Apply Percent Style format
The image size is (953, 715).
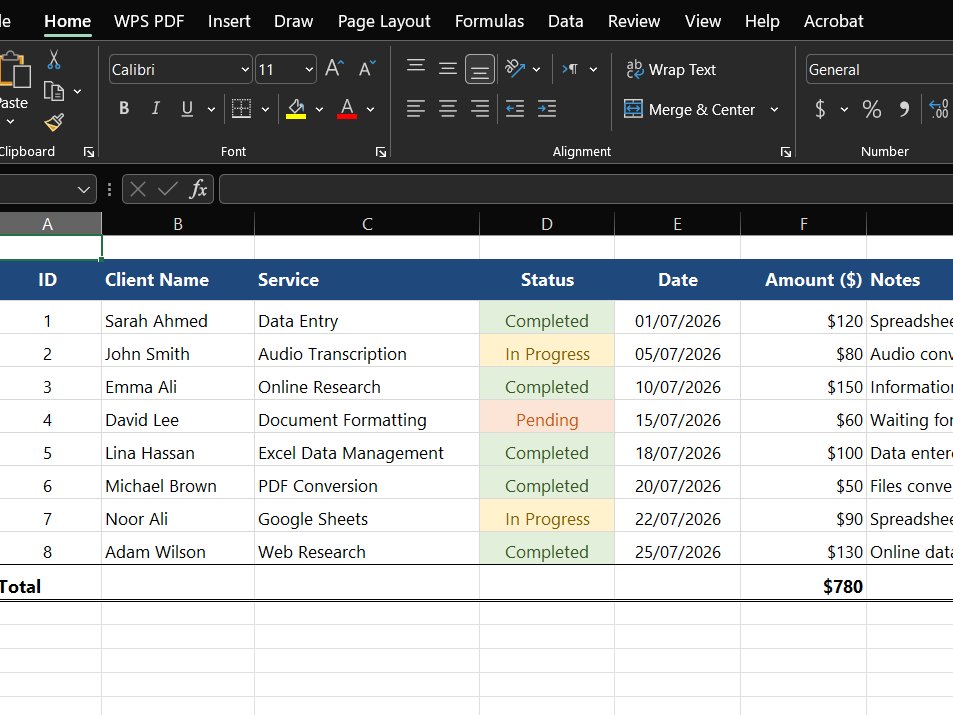point(872,109)
